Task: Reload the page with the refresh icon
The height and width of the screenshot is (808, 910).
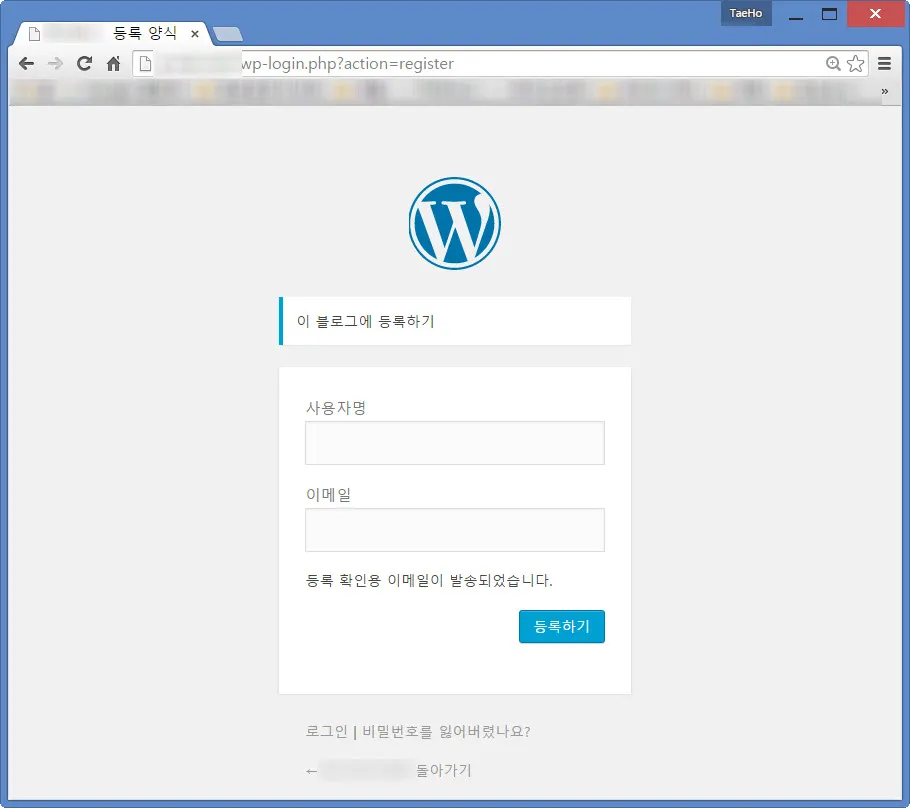Action: tap(85, 63)
